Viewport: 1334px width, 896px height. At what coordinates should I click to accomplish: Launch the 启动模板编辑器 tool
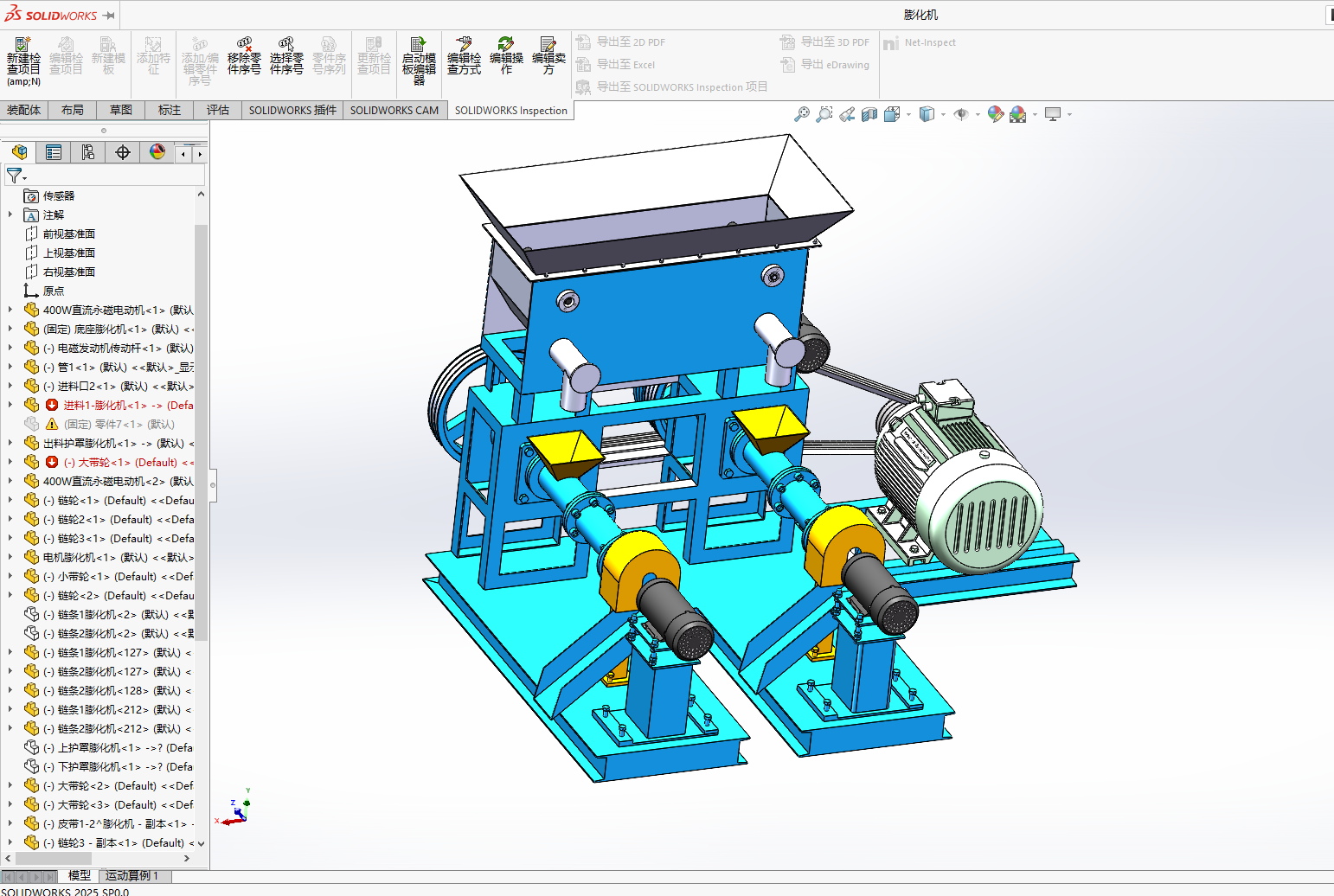pyautogui.click(x=419, y=59)
